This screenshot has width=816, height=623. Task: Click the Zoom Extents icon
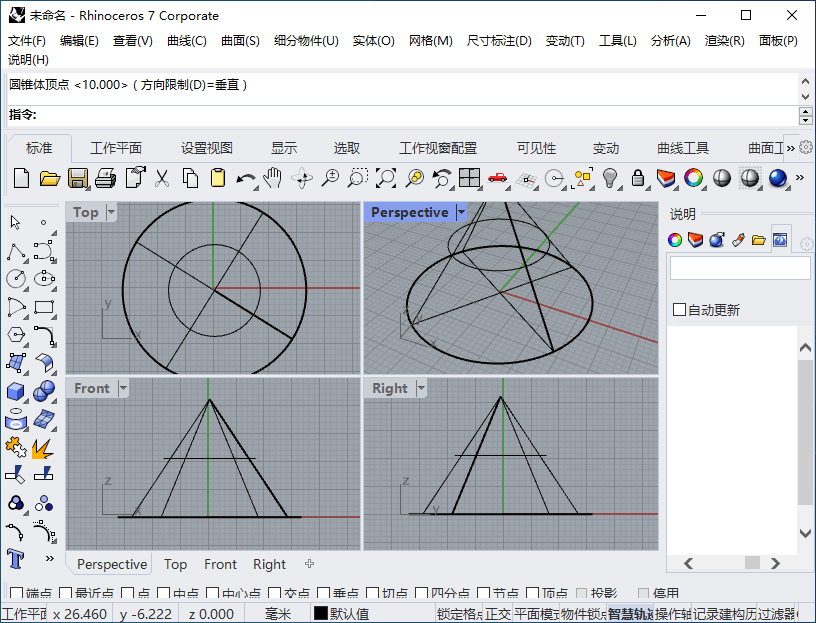pyautogui.click(x=386, y=178)
